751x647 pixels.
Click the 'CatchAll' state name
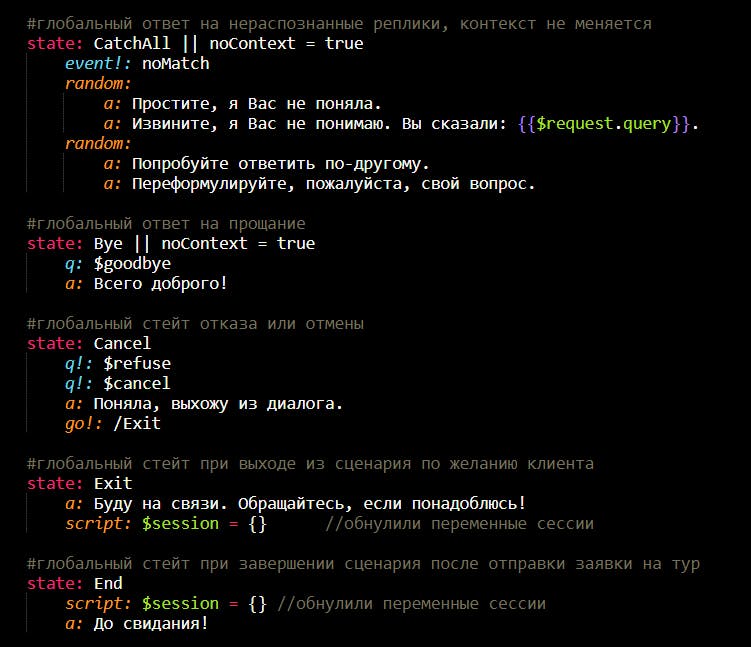pos(132,44)
